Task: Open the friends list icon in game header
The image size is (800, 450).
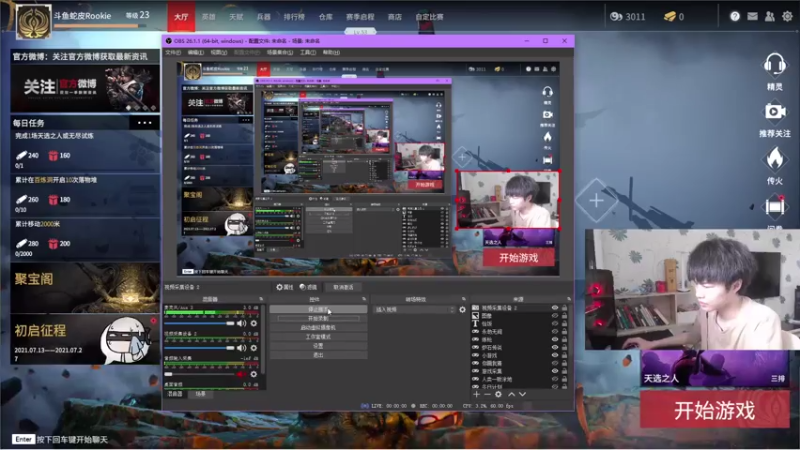Action: [x=769, y=16]
